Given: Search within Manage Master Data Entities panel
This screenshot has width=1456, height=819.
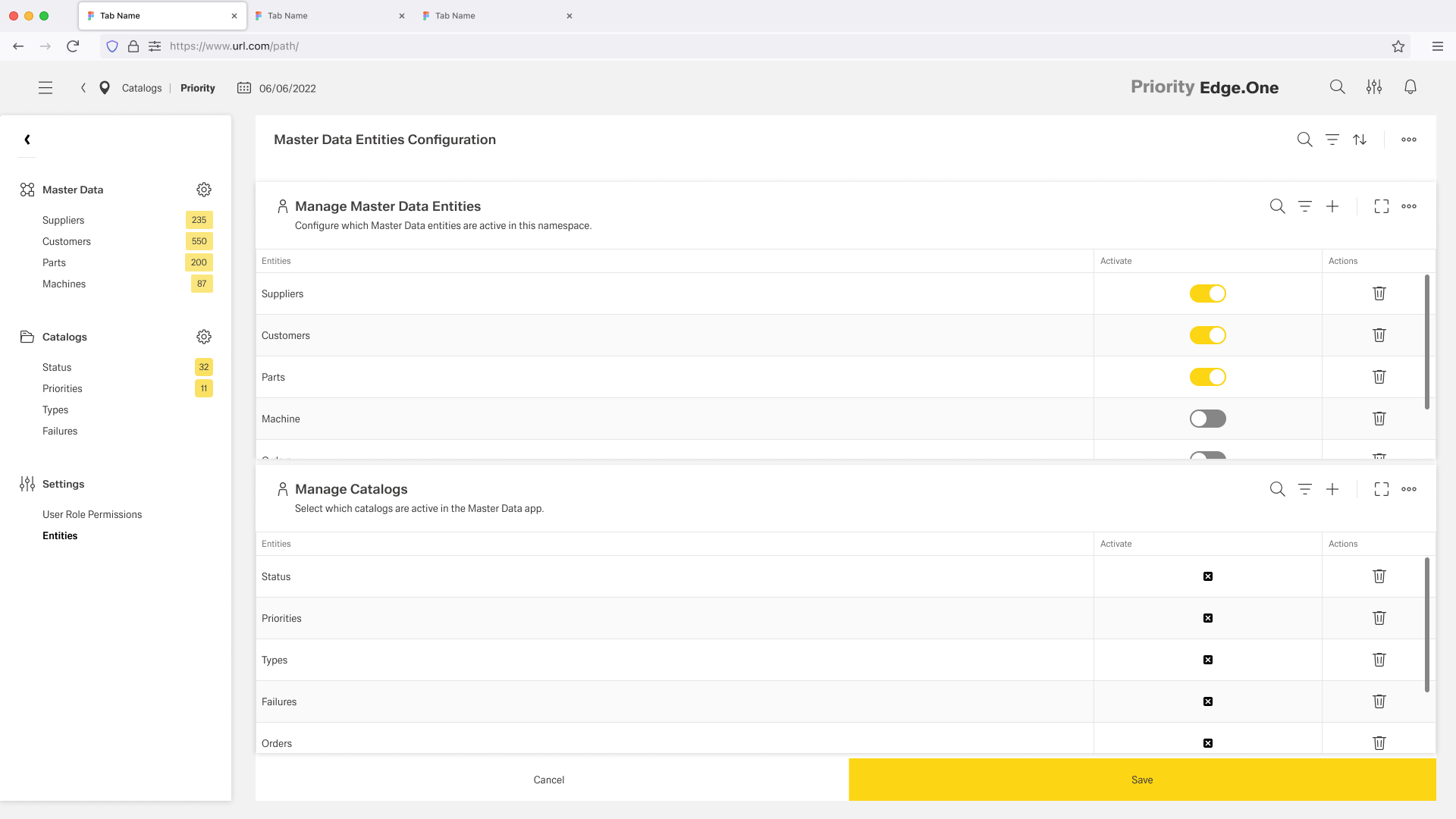Looking at the screenshot, I should point(1278,206).
